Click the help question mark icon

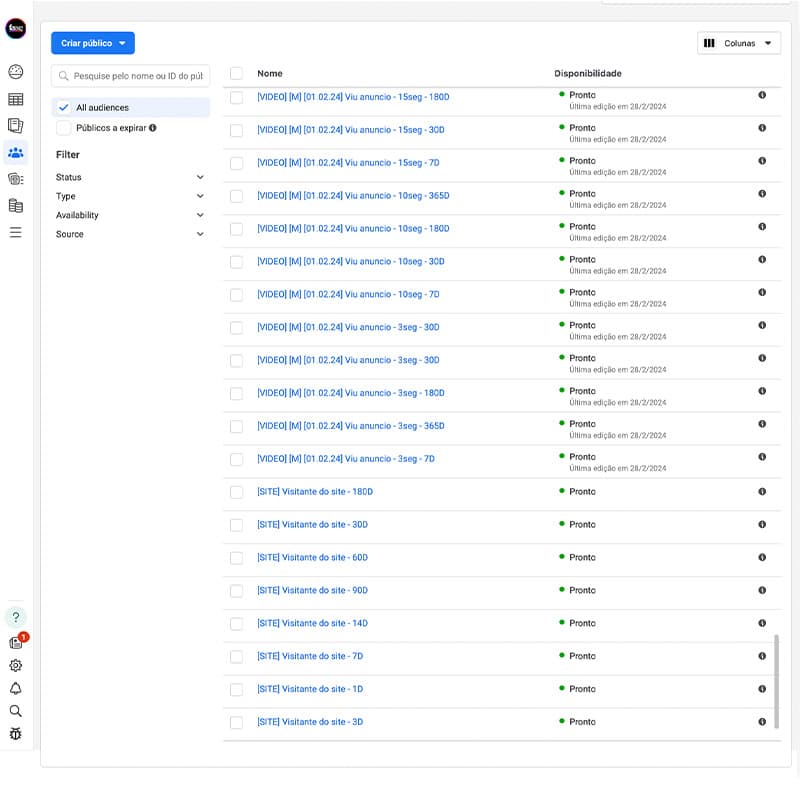[x=15, y=617]
